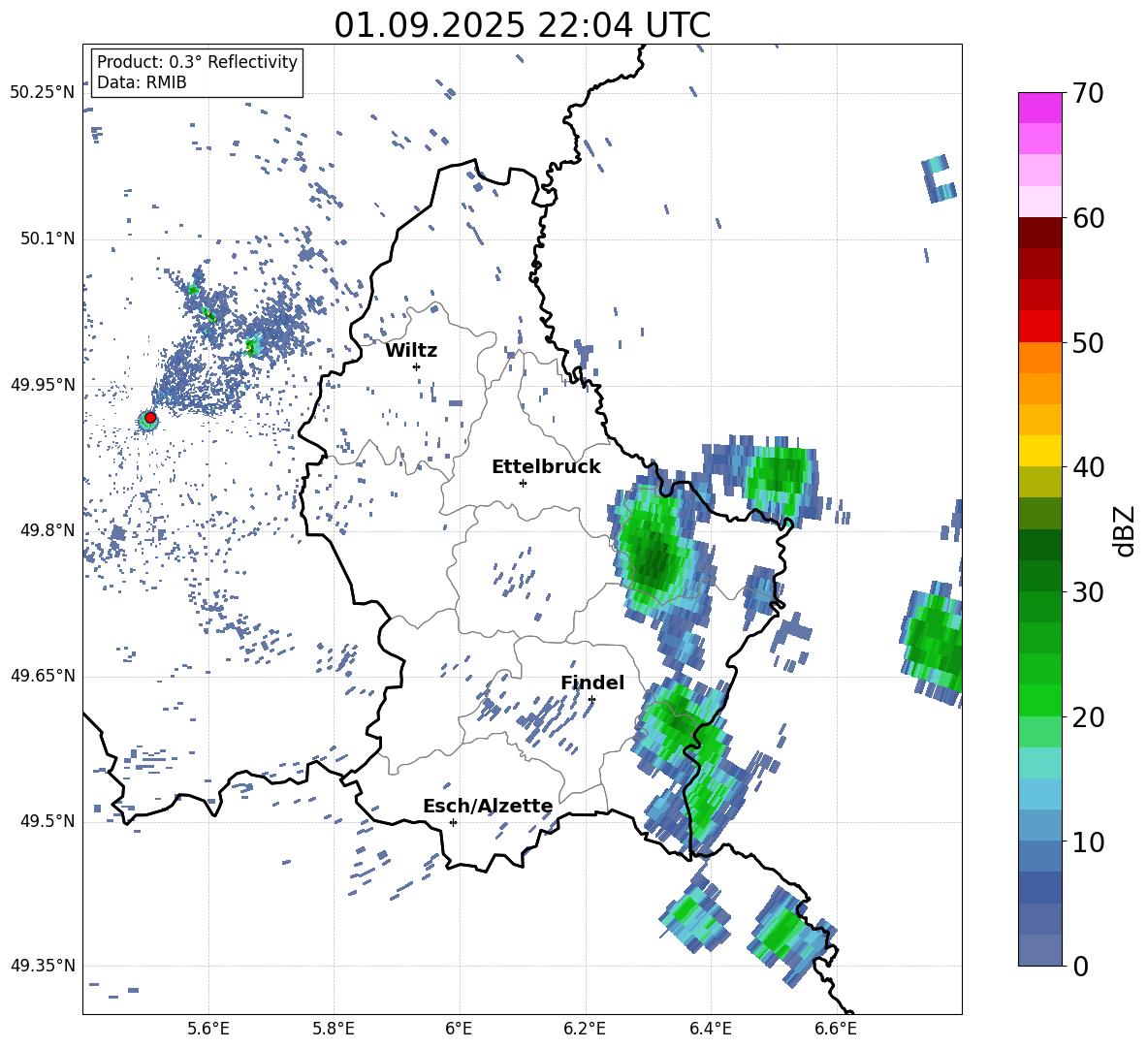1148x1048 pixels.
Task: Click the 6°E longitude label
Action: (459, 1029)
